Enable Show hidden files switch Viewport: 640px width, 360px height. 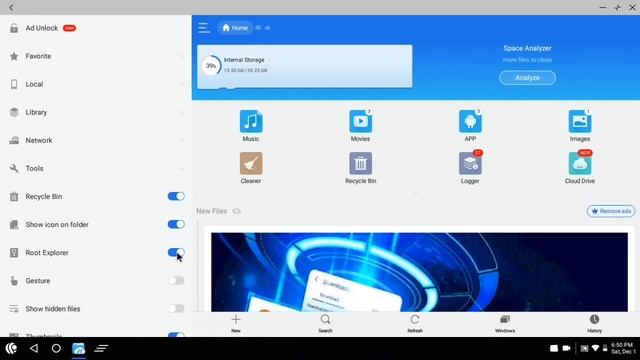(176, 309)
